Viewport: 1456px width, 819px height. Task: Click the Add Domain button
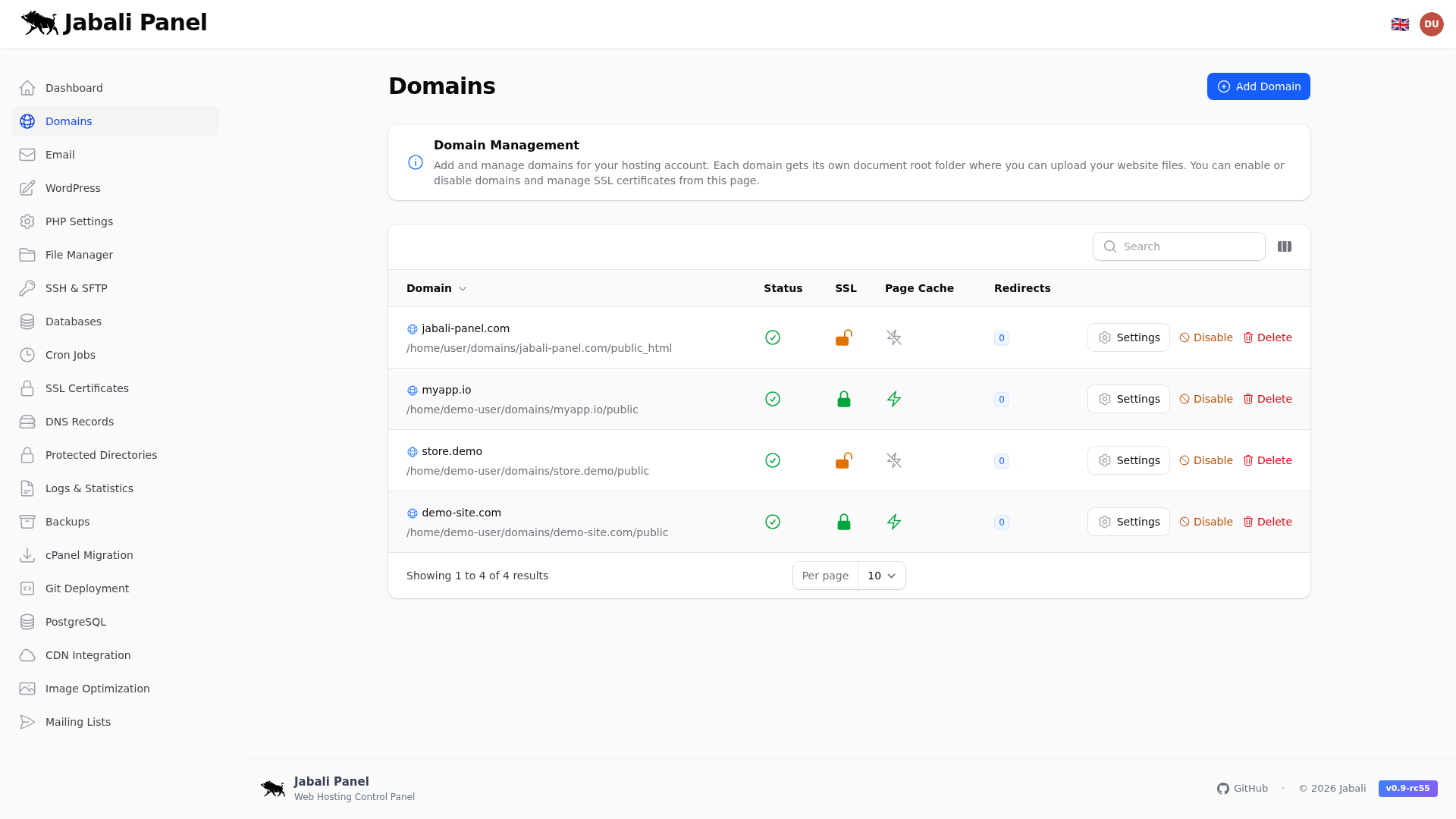click(1258, 86)
